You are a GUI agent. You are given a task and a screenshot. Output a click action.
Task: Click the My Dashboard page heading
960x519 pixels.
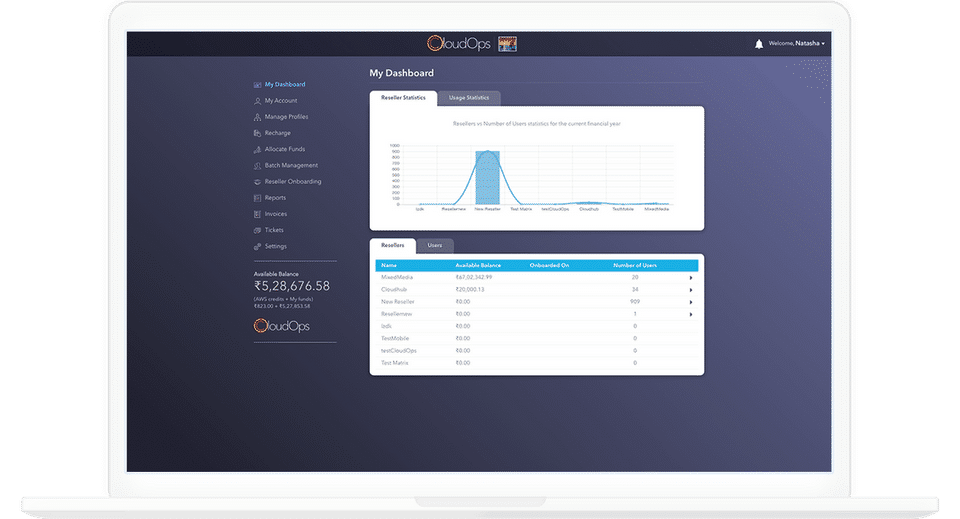coord(401,73)
